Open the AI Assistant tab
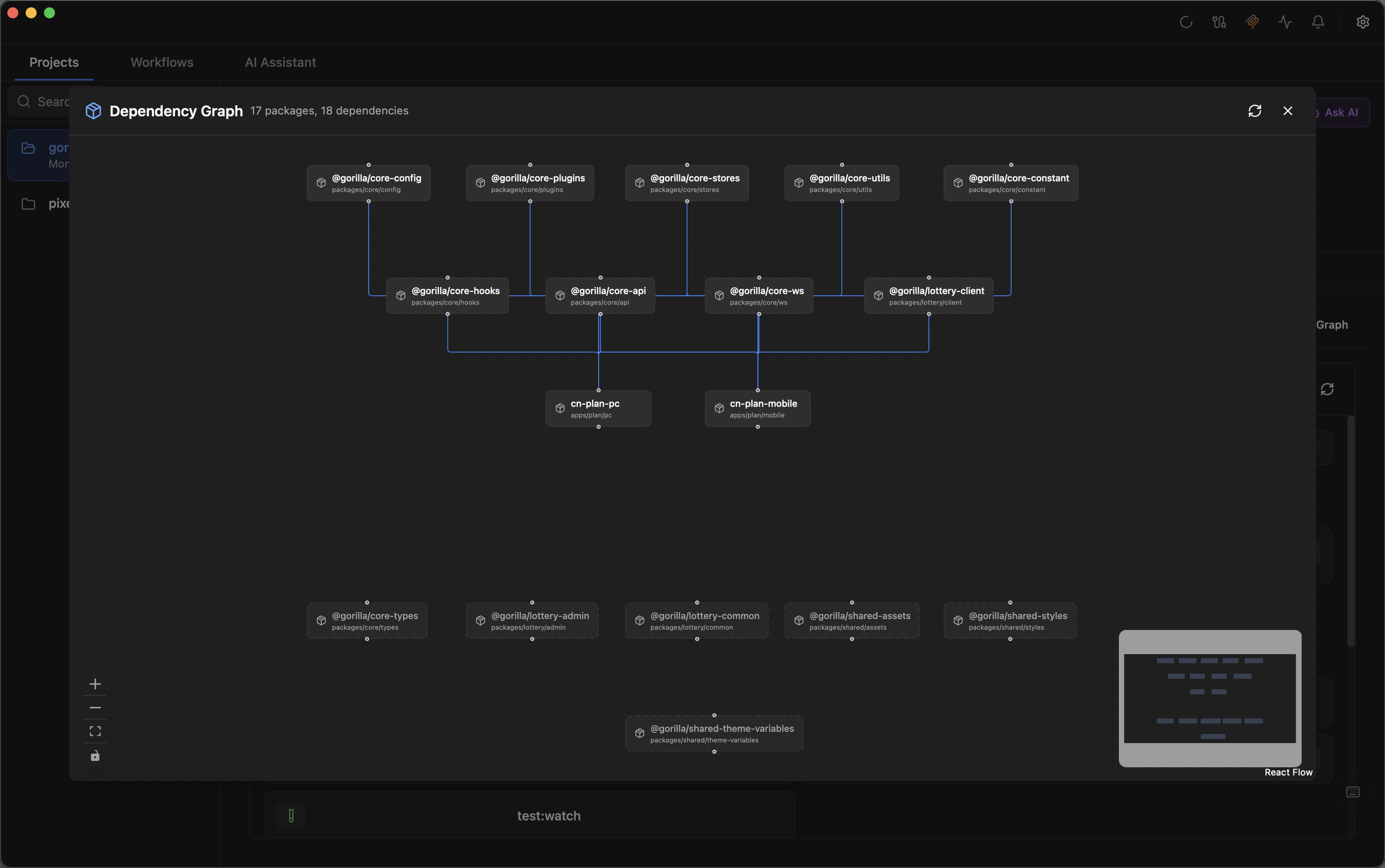The width and height of the screenshot is (1385, 868). [x=280, y=63]
